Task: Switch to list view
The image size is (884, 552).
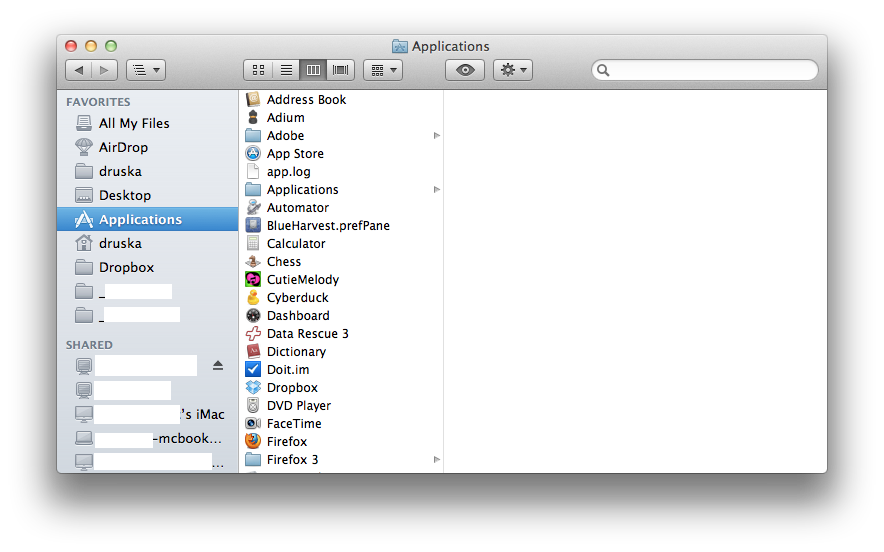Action: point(286,70)
